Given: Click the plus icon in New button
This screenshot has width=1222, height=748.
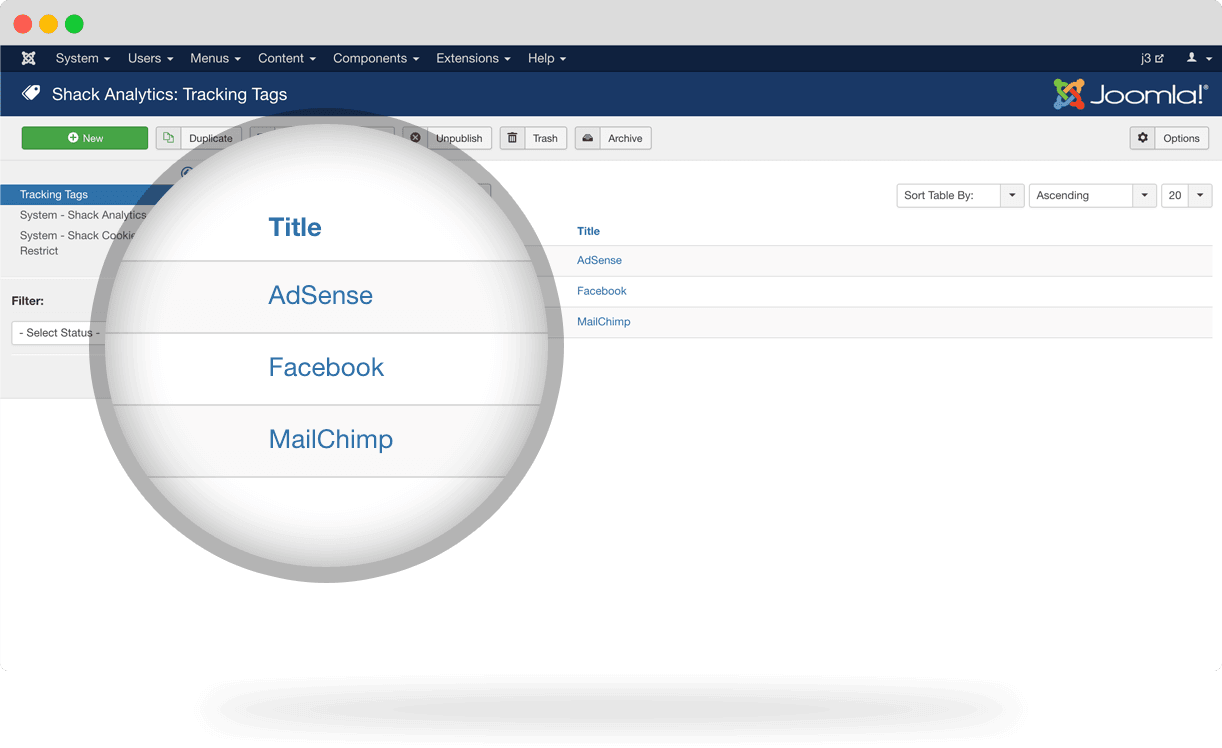Looking at the screenshot, I should 73,138.
